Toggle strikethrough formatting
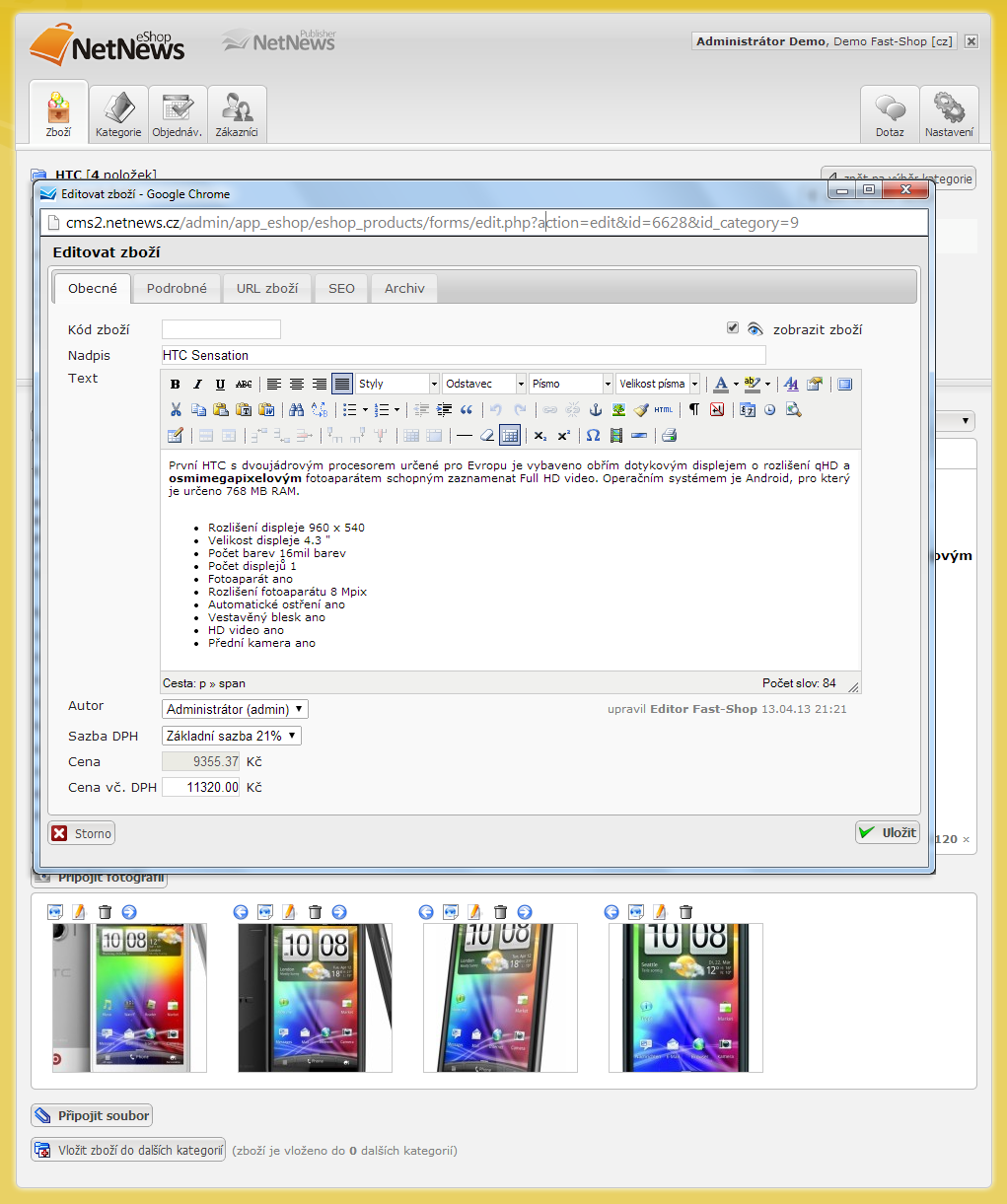Image resolution: width=1007 pixels, height=1204 pixels. coord(244,384)
